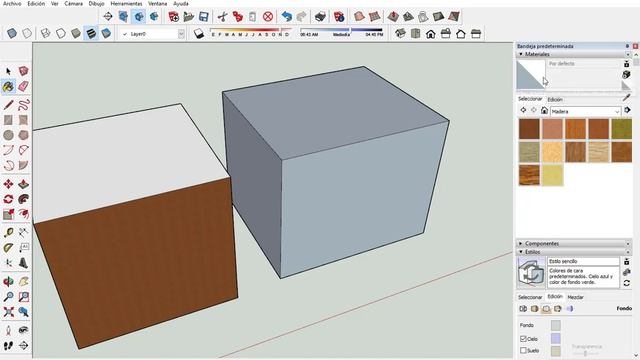Toggle Hidden Line face style
Image resolution: width=640 pixels, height=360 pixels.
60,33
